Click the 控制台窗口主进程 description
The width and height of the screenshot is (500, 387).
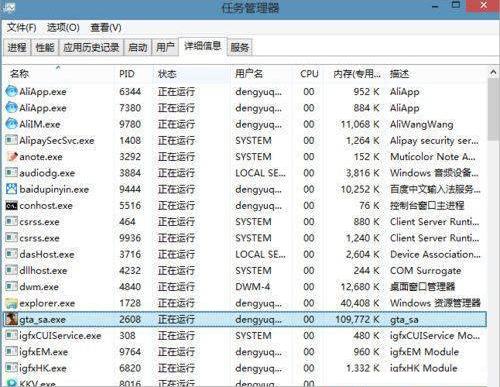427,205
